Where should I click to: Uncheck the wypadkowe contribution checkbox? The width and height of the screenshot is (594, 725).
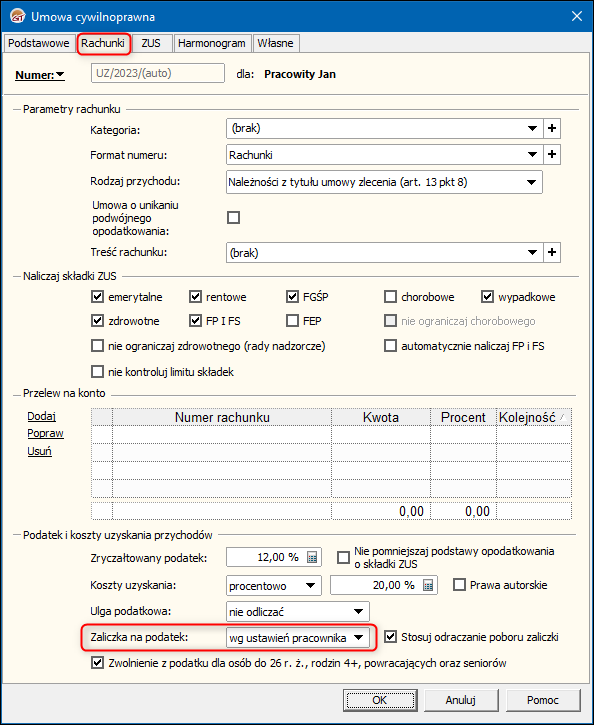tap(488, 296)
